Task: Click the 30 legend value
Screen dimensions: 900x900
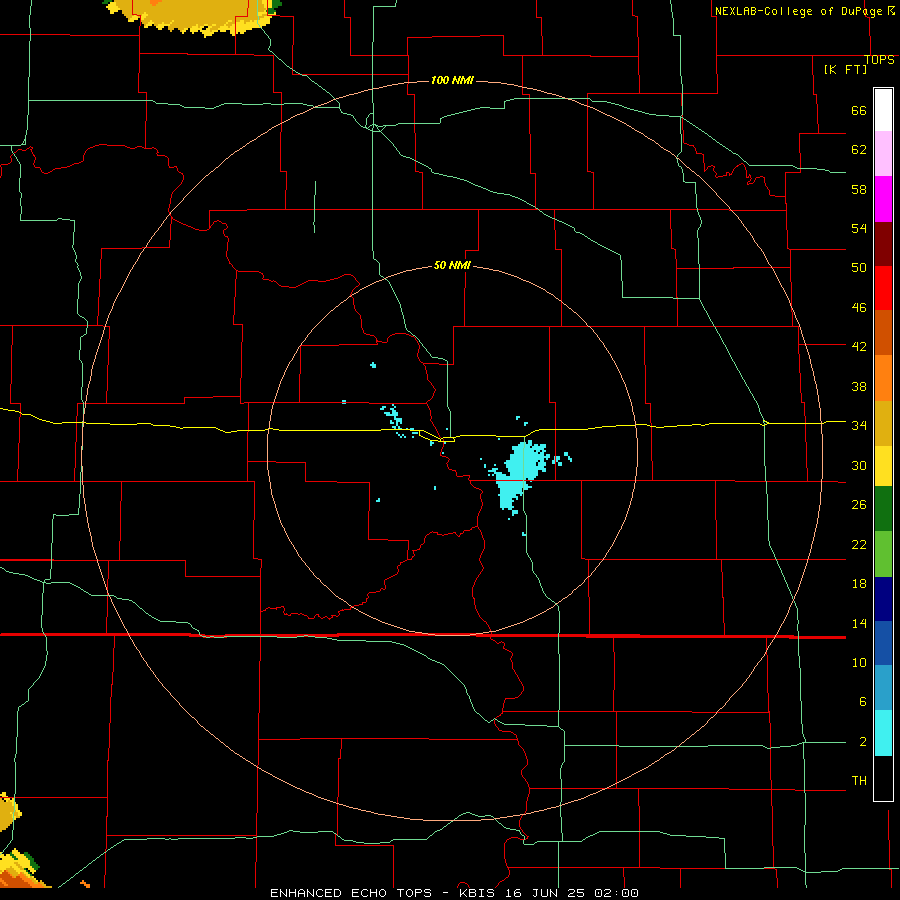Action: pyautogui.click(x=859, y=465)
